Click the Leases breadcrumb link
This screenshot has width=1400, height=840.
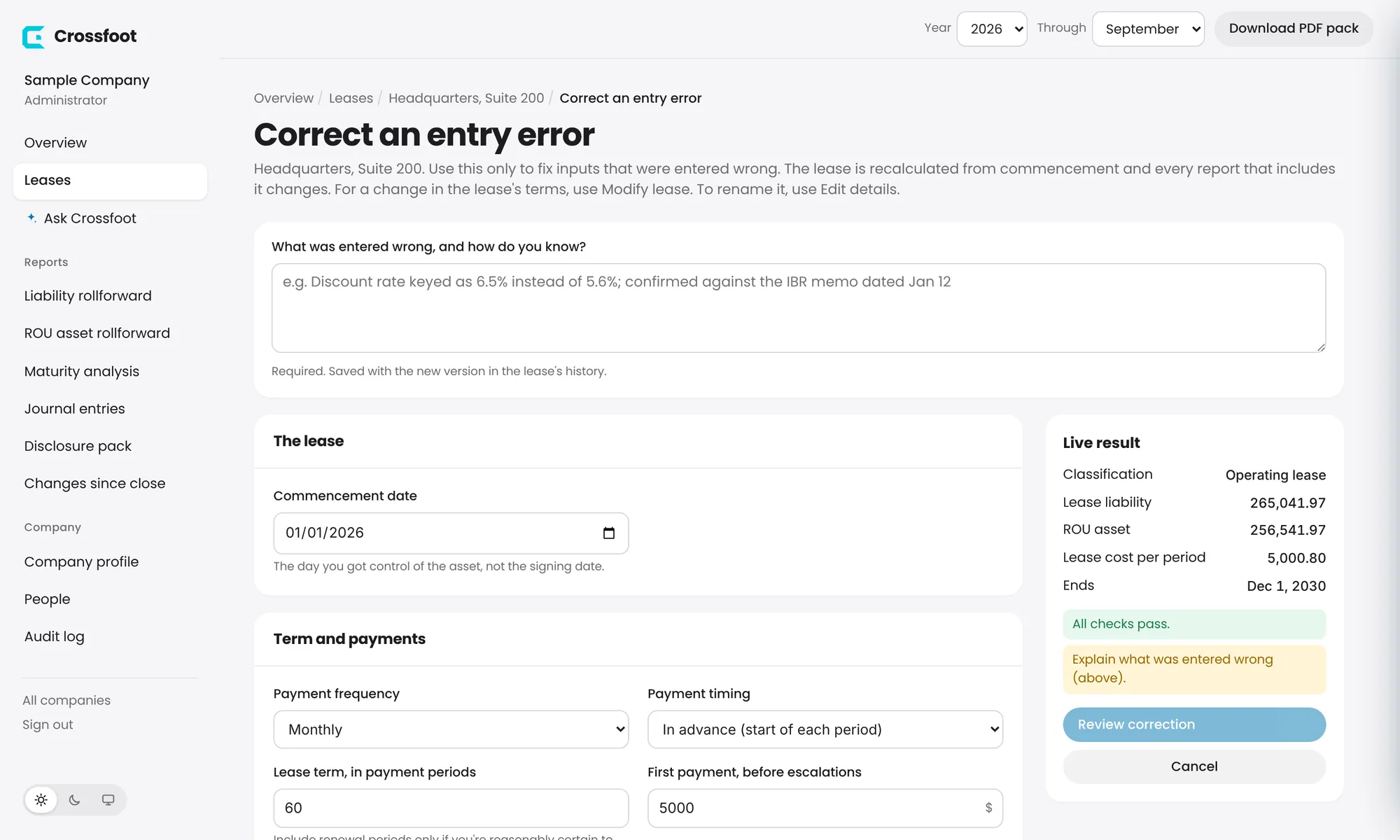click(x=351, y=98)
